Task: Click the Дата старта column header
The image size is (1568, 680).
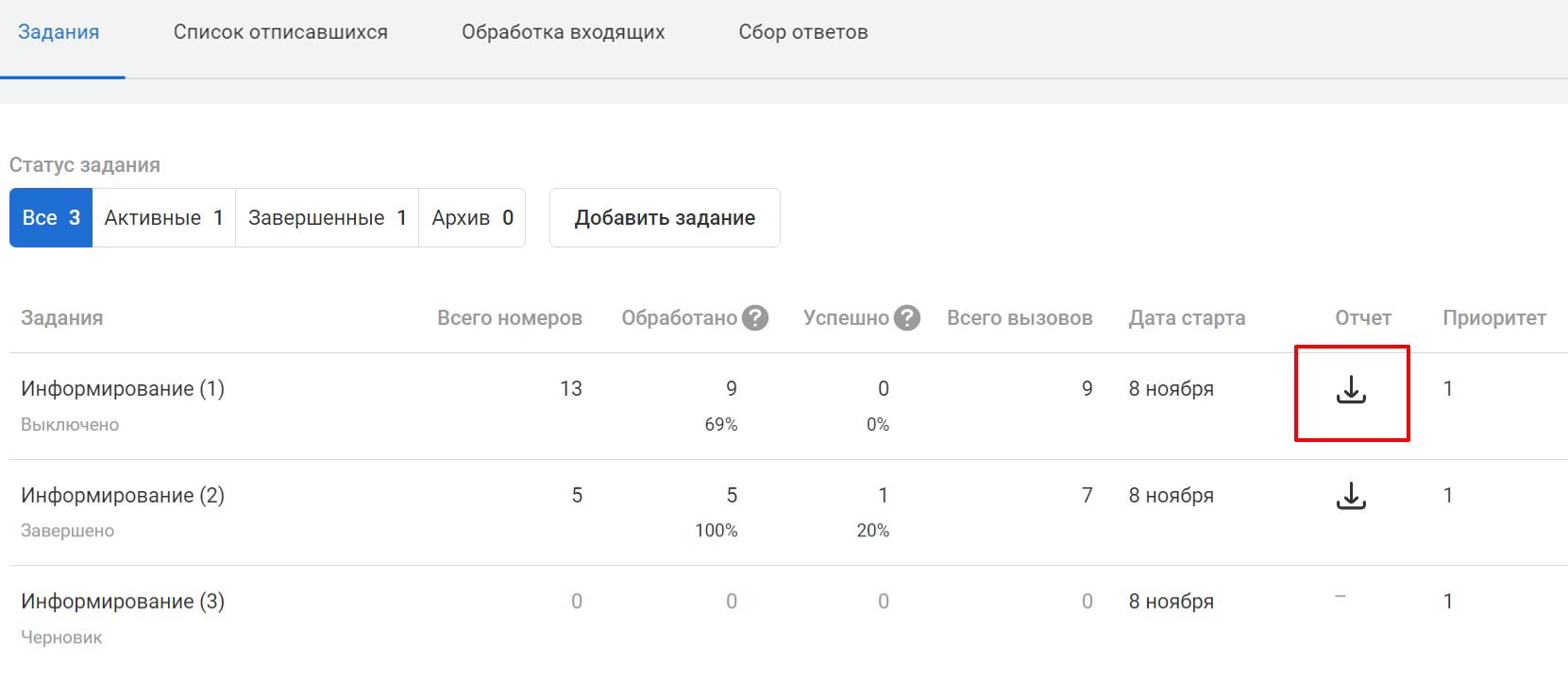Action: (x=1187, y=318)
